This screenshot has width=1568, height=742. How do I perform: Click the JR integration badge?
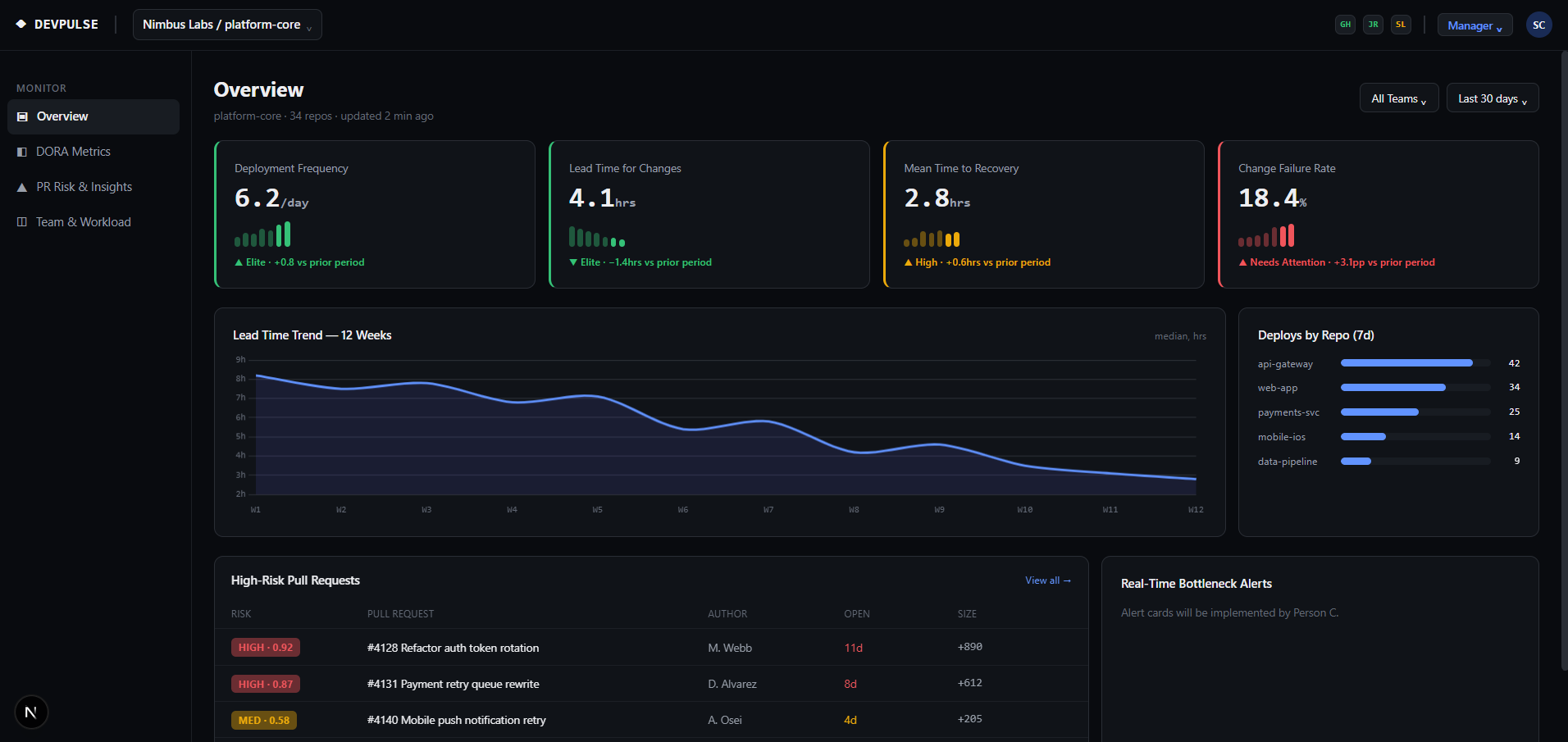pos(1373,25)
